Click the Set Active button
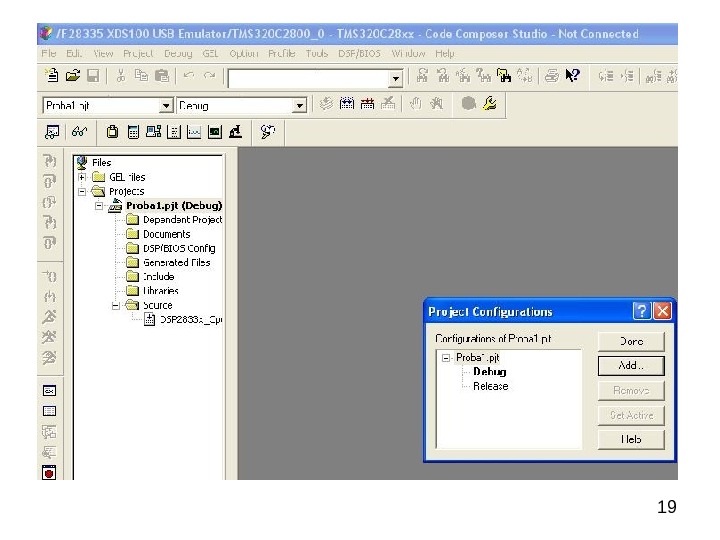Viewport: 720px width, 540px height. [631, 416]
